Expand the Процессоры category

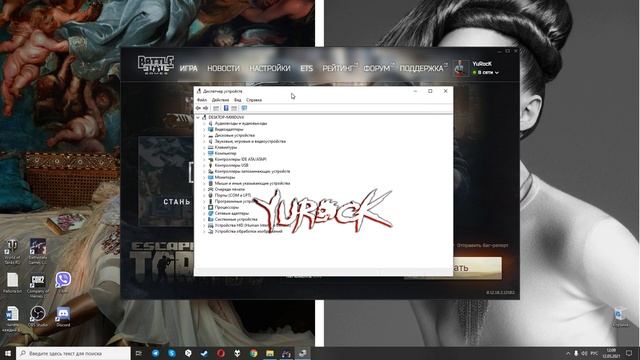(x=204, y=207)
